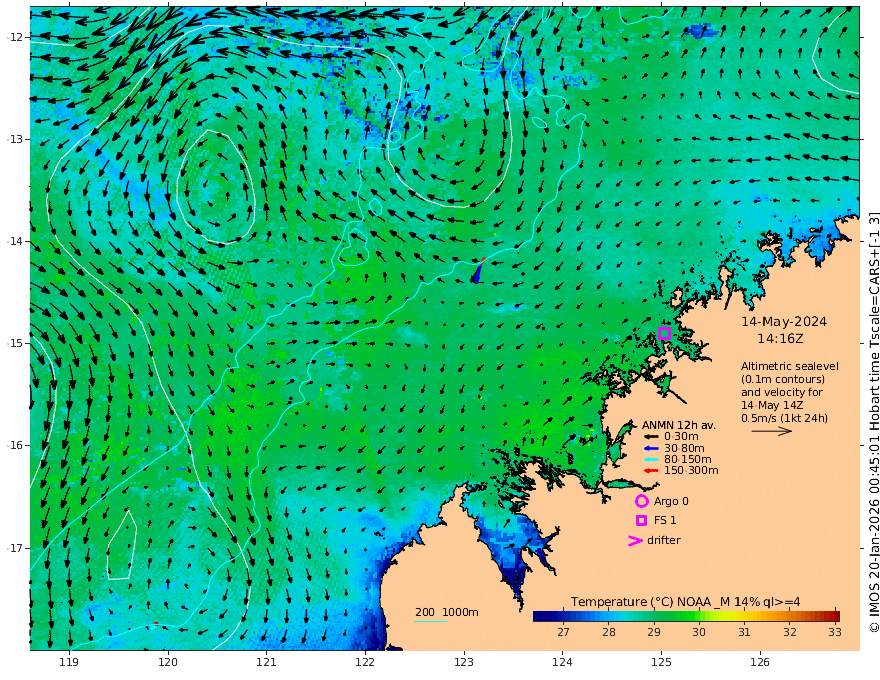The image size is (880, 680).
Task: Click the cyan 80-150m arrow legend icon
Action: [651, 460]
